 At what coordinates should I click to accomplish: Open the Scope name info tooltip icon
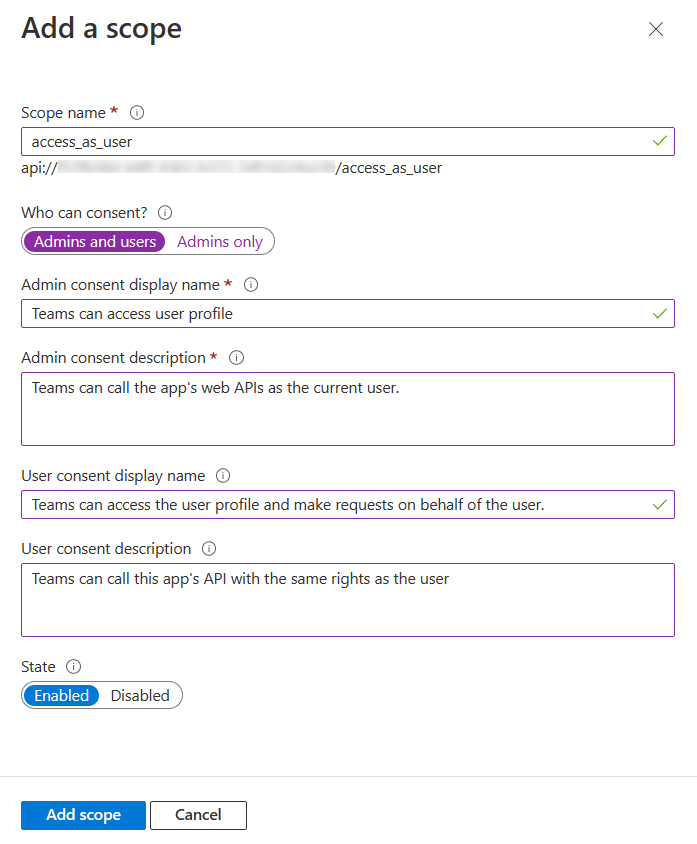pos(137,112)
